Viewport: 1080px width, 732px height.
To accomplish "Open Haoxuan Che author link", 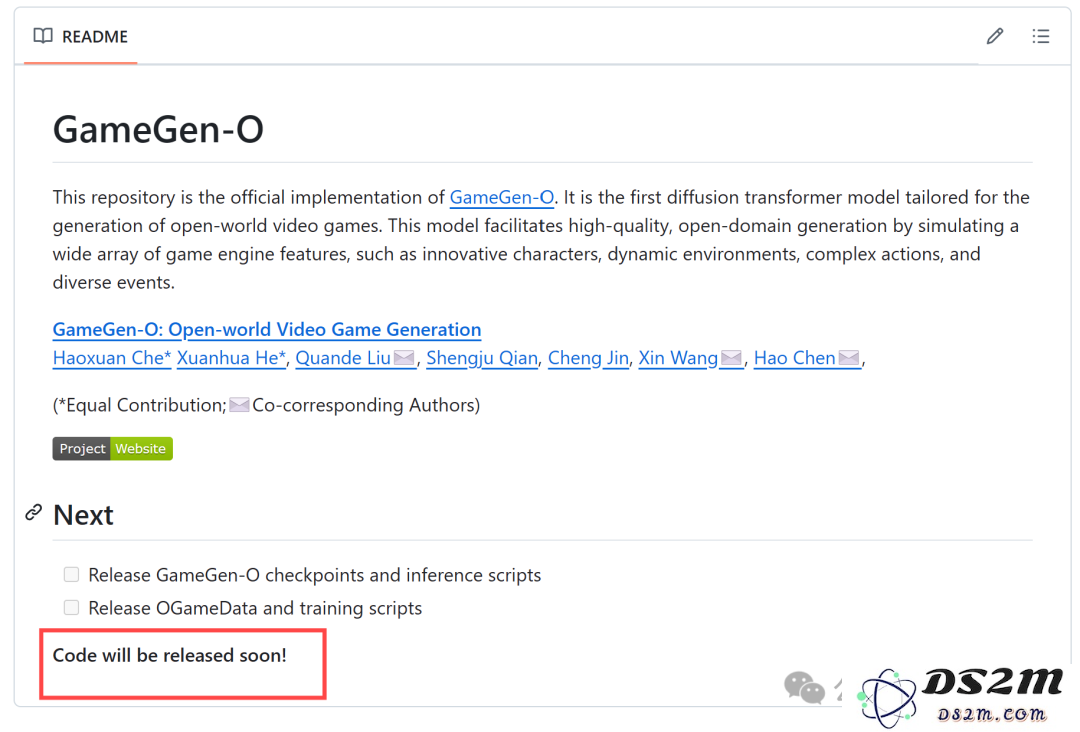I will 112,358.
